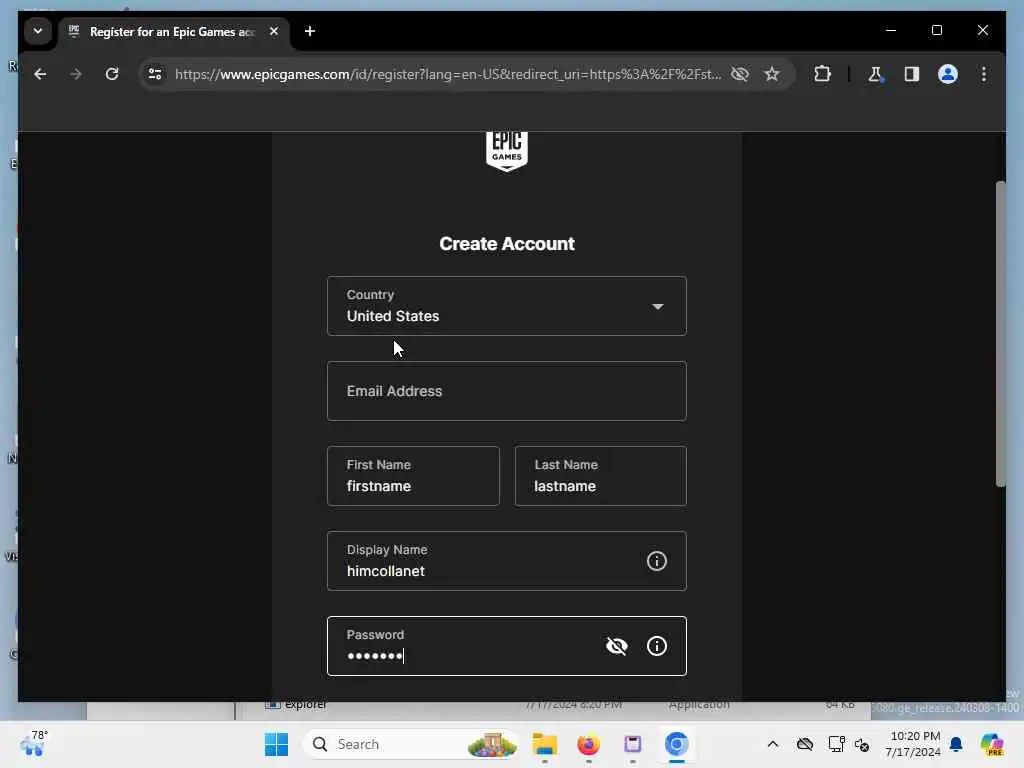The height and width of the screenshot is (768, 1024).
Task: Show hidden system tray icons
Action: 773,744
